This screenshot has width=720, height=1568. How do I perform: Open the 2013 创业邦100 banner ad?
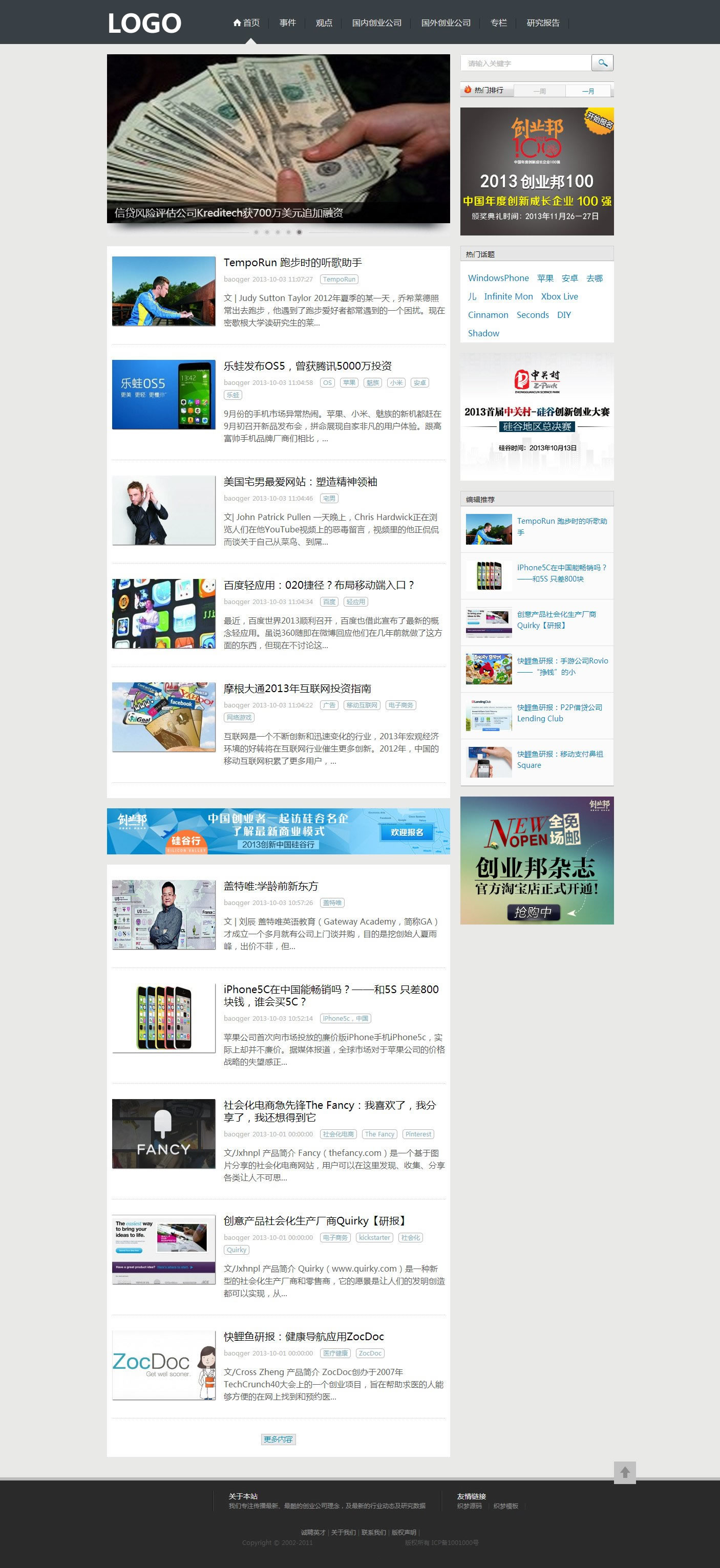coord(537,171)
